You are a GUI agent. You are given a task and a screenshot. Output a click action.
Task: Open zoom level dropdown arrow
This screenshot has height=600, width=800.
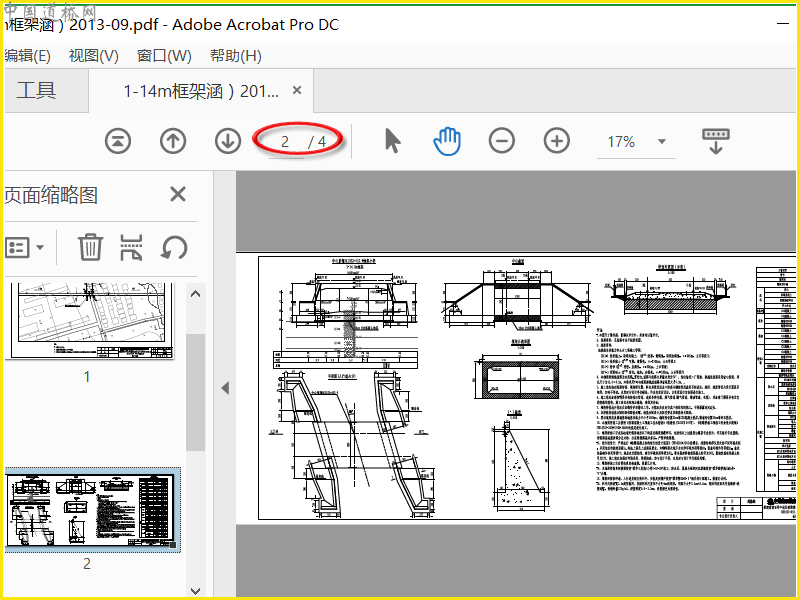pyautogui.click(x=662, y=141)
